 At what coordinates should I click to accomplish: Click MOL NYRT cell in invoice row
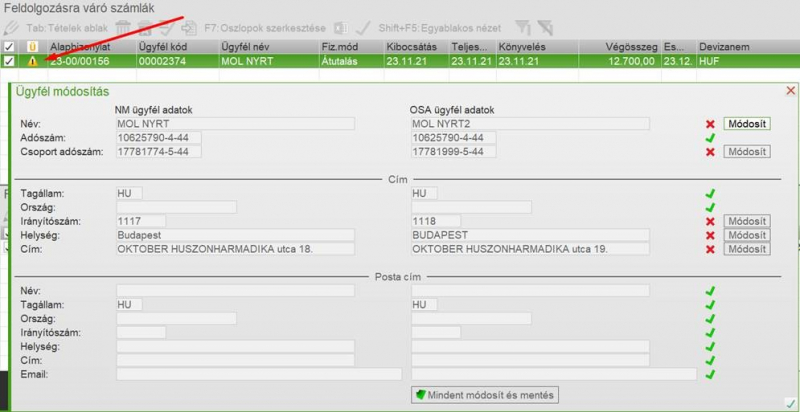click(x=269, y=61)
